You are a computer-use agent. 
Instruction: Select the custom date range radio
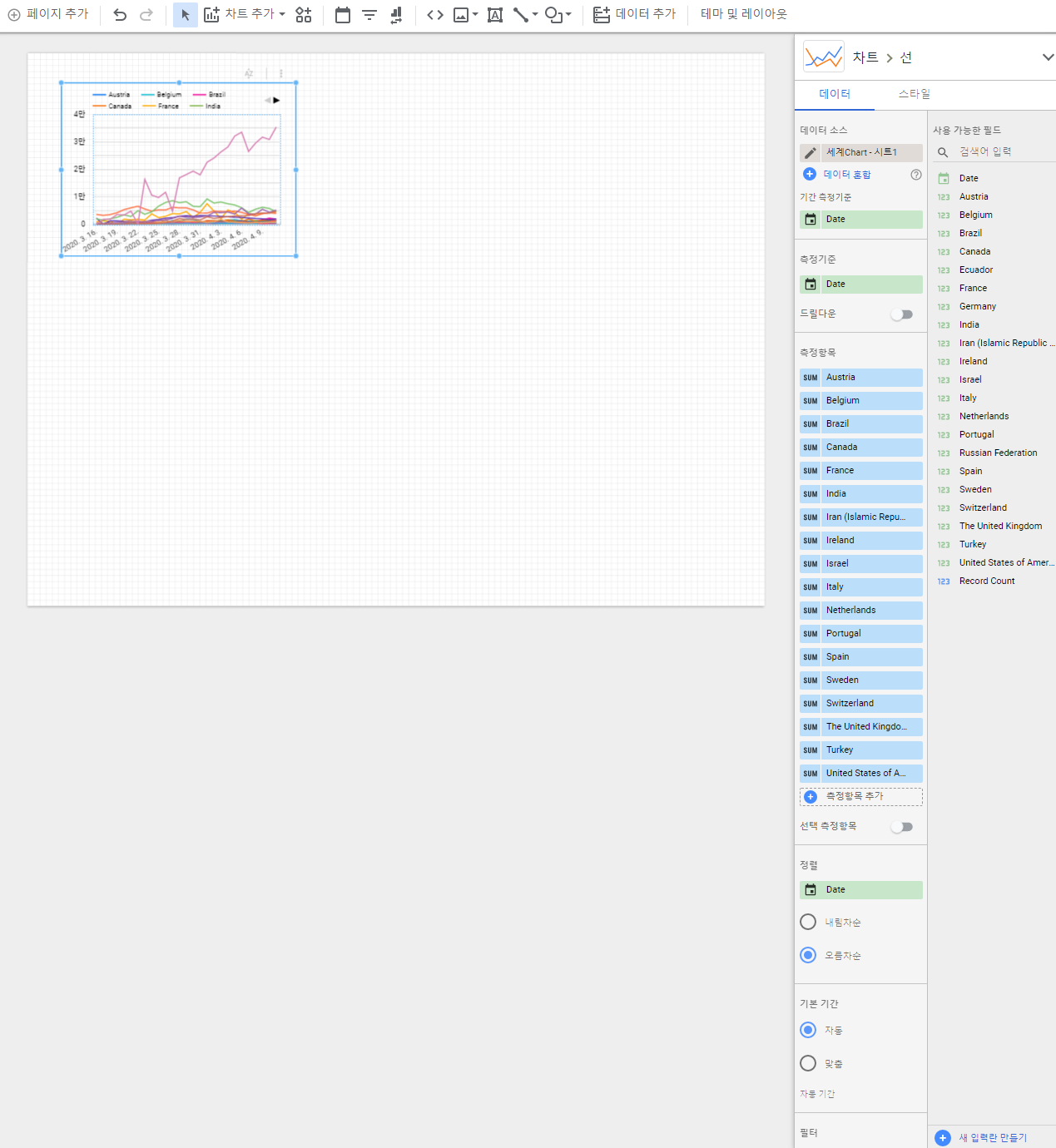[x=808, y=1063]
